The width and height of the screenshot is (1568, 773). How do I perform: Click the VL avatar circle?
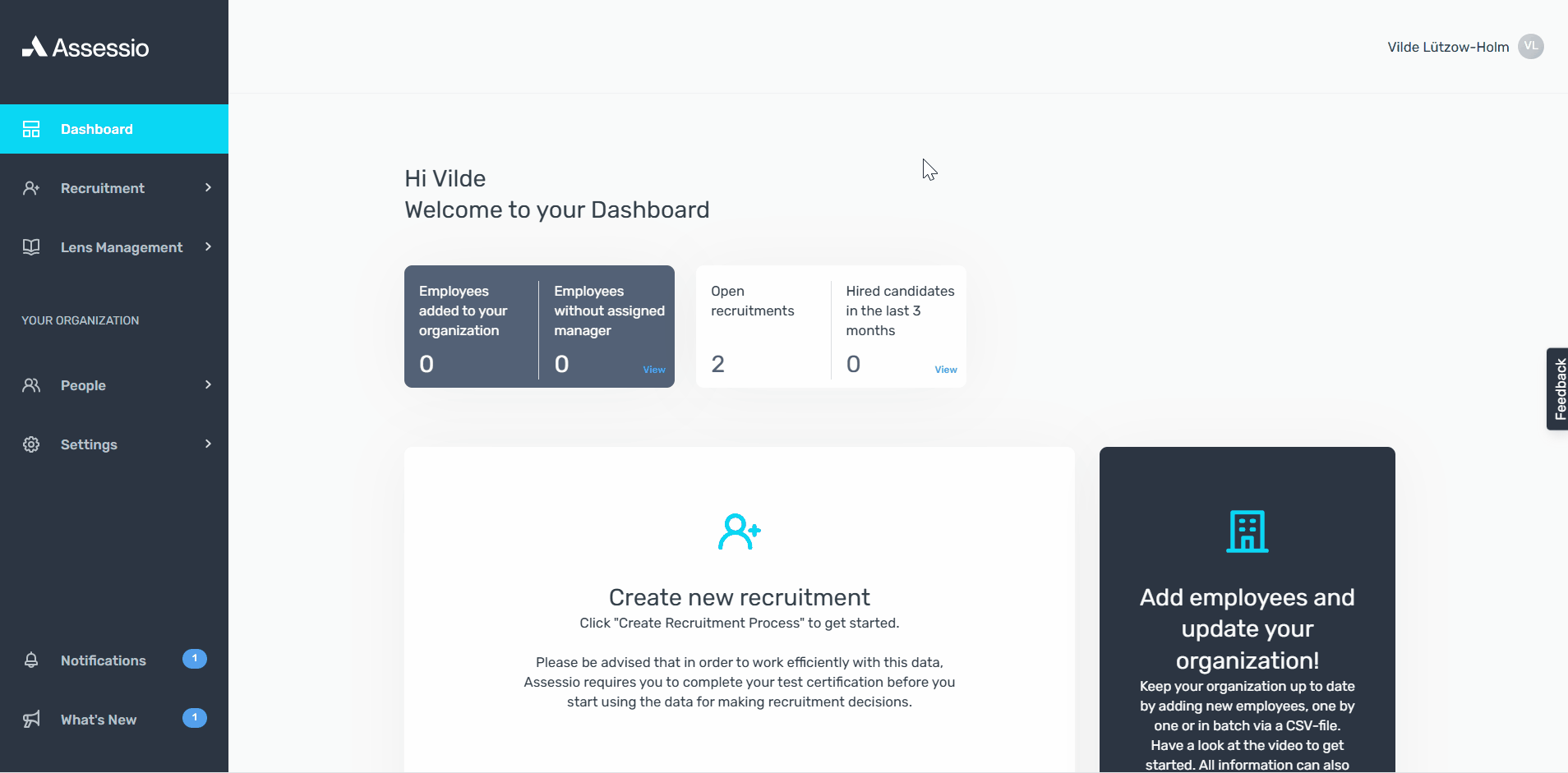(x=1530, y=46)
